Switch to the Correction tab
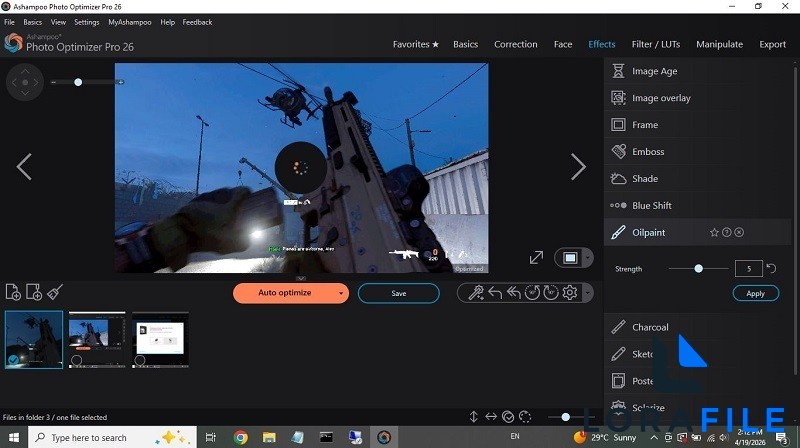Image resolution: width=800 pixels, height=448 pixels. 515,44
